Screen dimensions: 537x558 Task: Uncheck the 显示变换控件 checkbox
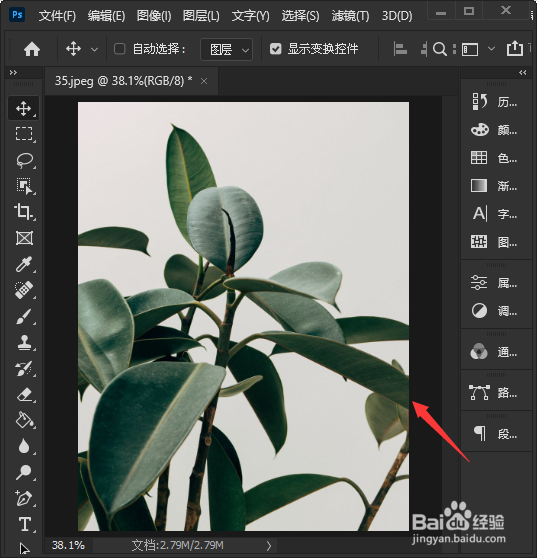pos(275,49)
